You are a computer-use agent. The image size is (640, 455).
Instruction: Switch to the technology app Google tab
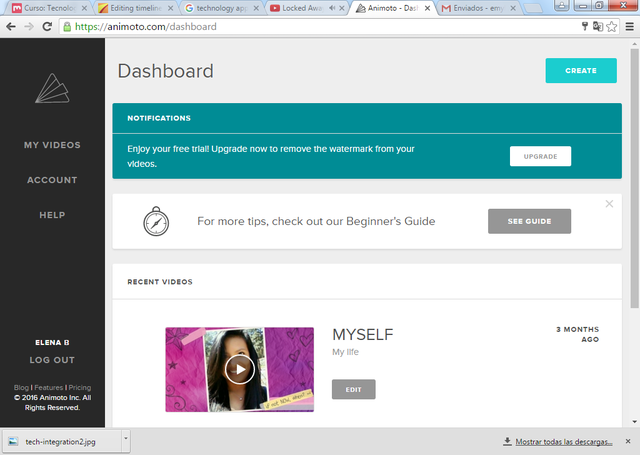tap(221, 8)
